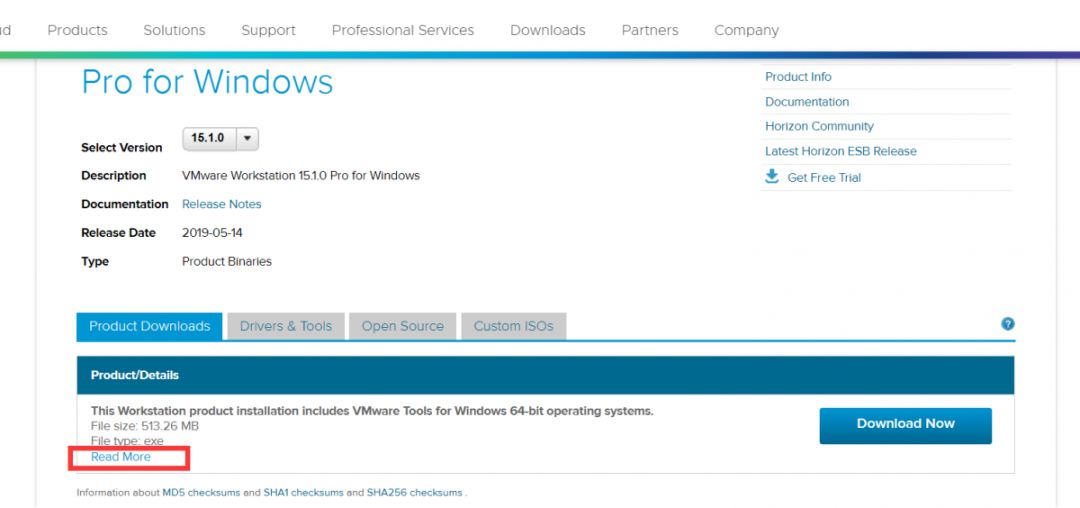The width and height of the screenshot is (1080, 508).
Task: Open the SHA256 checksums link
Action: point(414,493)
